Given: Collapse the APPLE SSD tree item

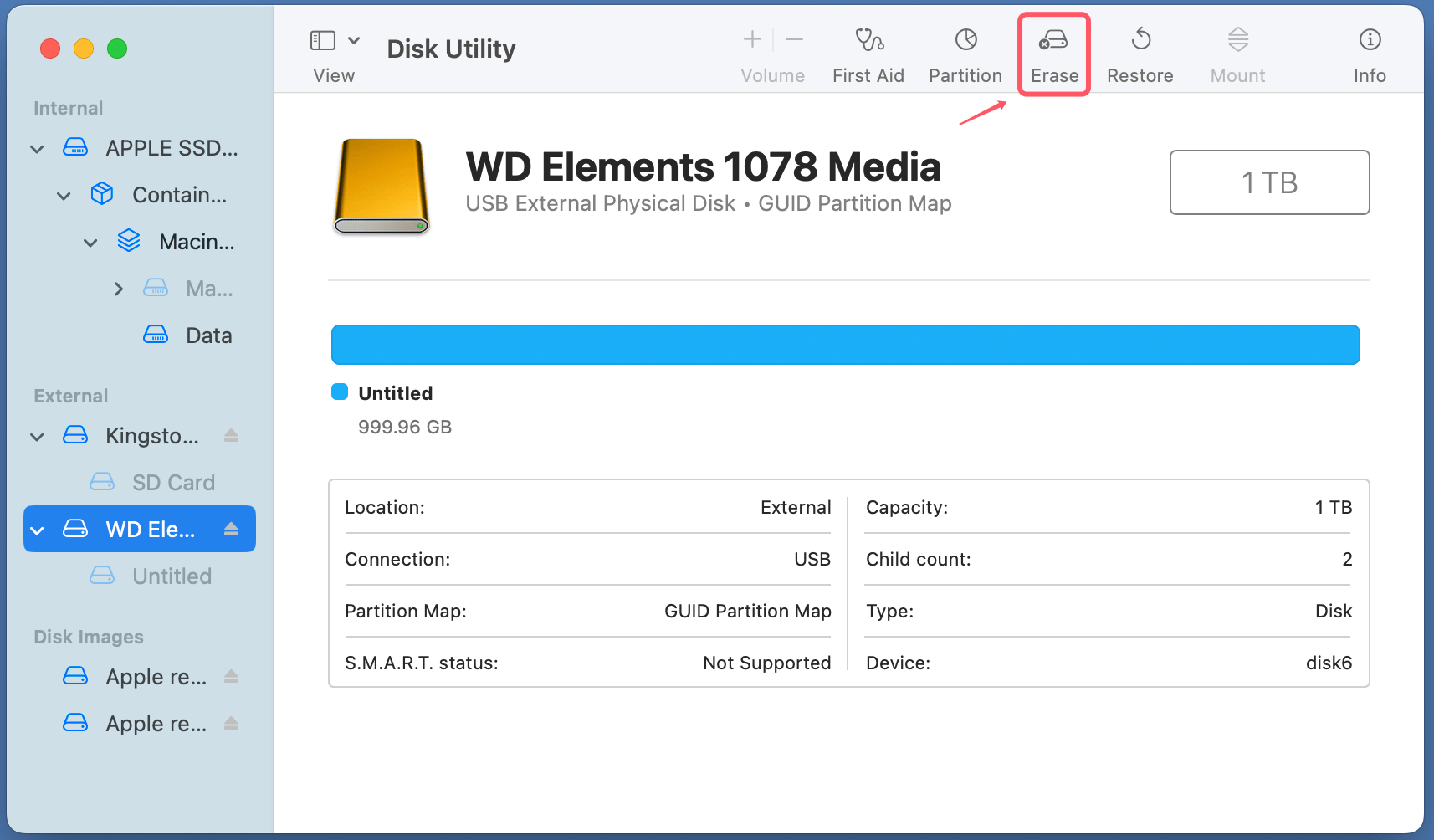Looking at the screenshot, I should [x=37, y=148].
